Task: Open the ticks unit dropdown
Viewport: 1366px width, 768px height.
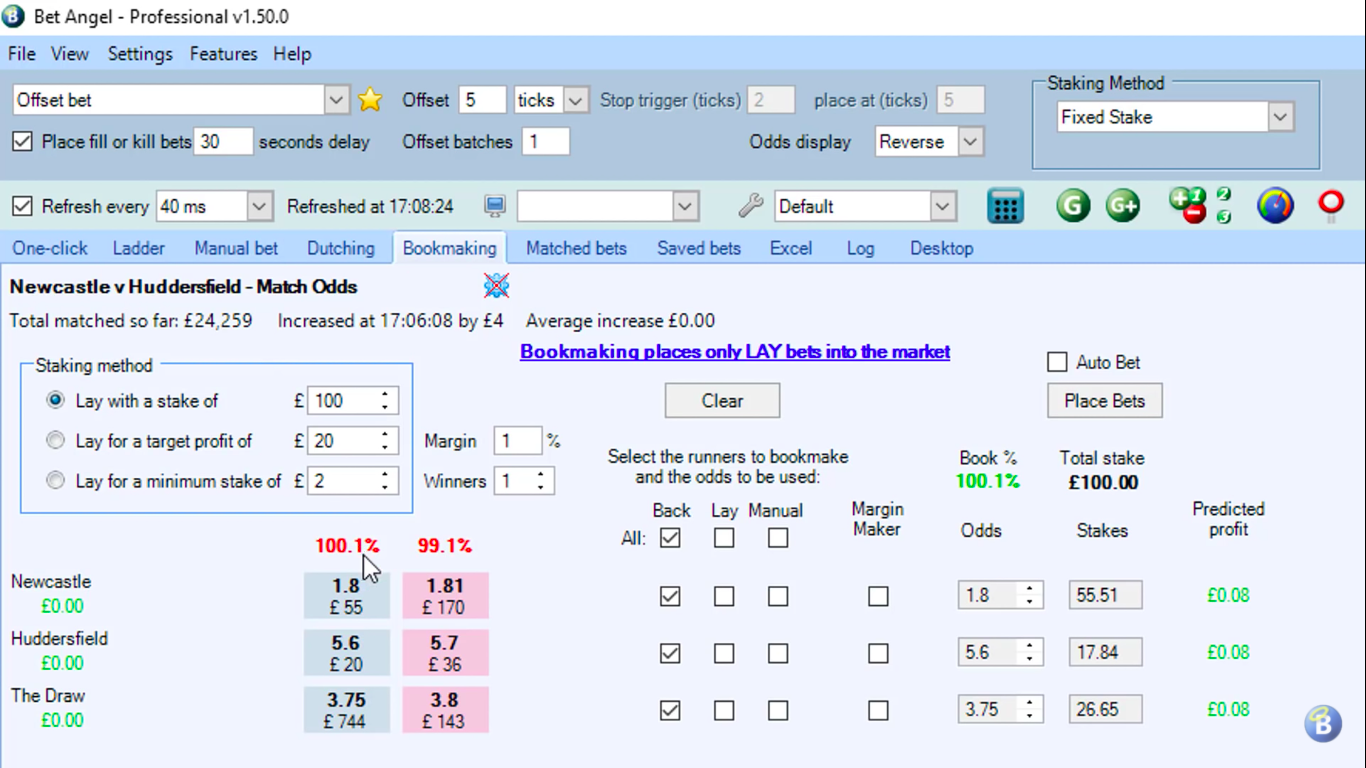Action: pyautogui.click(x=576, y=100)
